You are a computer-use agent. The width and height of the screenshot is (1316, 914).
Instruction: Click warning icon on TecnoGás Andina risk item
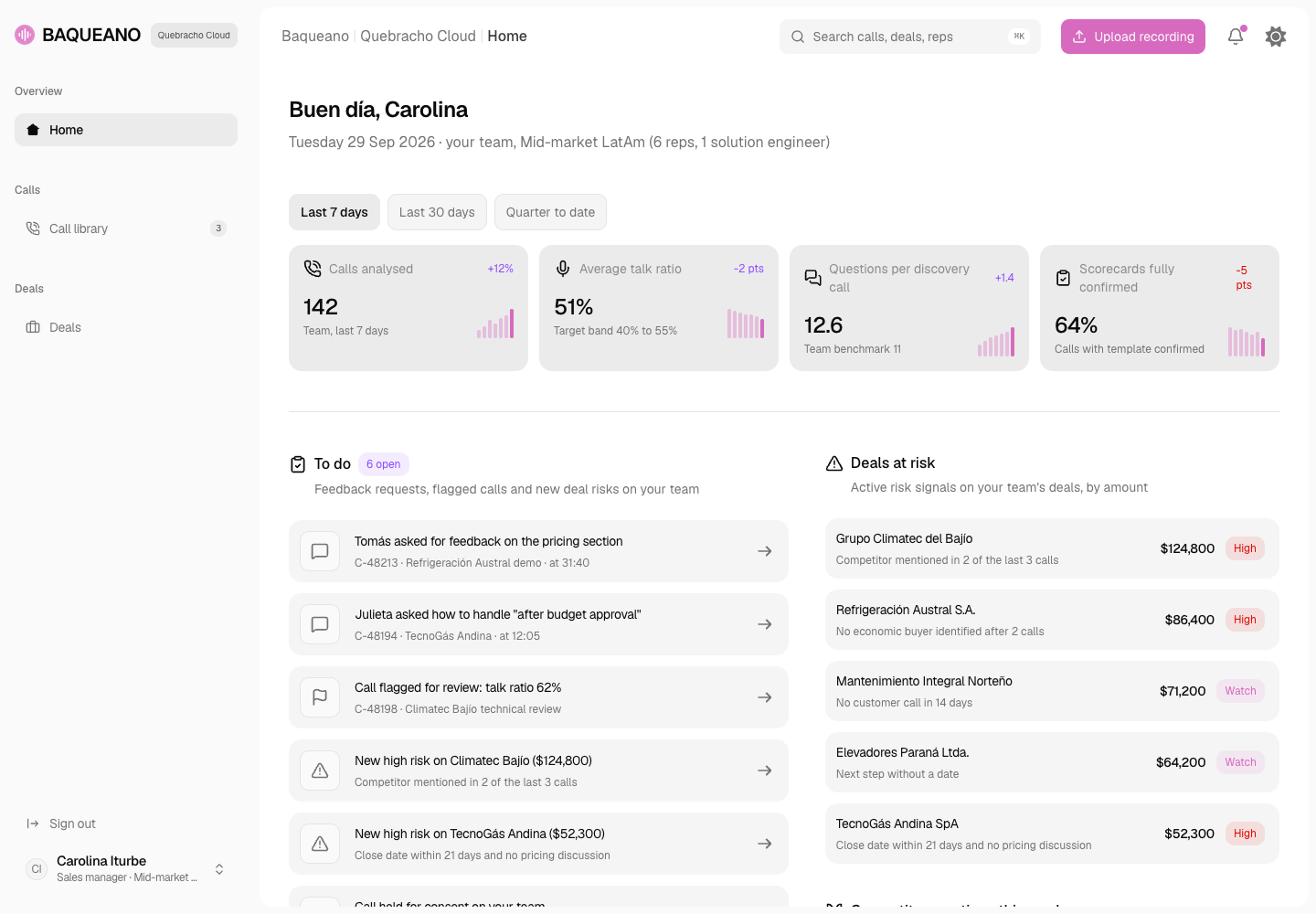point(320,844)
